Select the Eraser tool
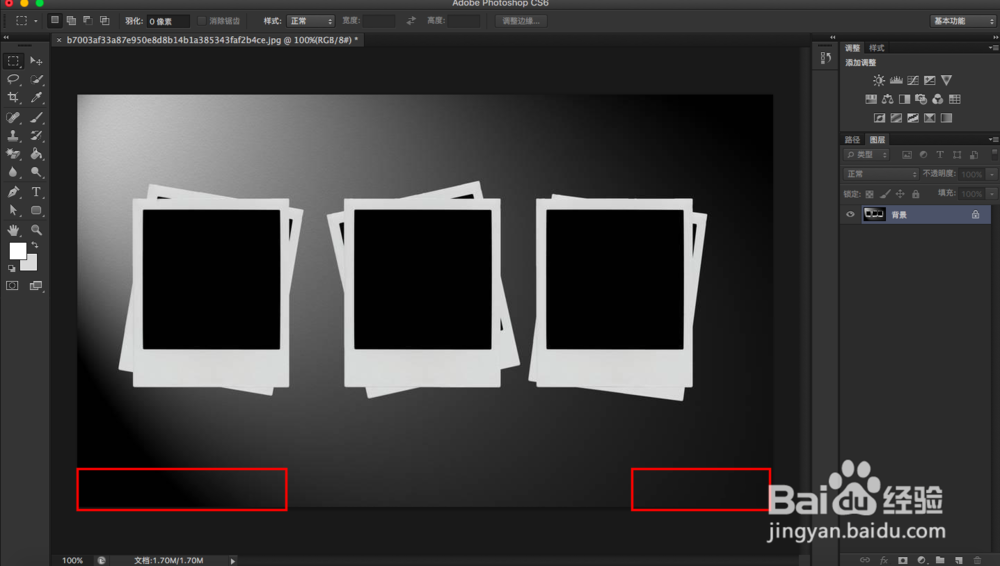Viewport: 1000px width, 566px height. tap(13, 154)
